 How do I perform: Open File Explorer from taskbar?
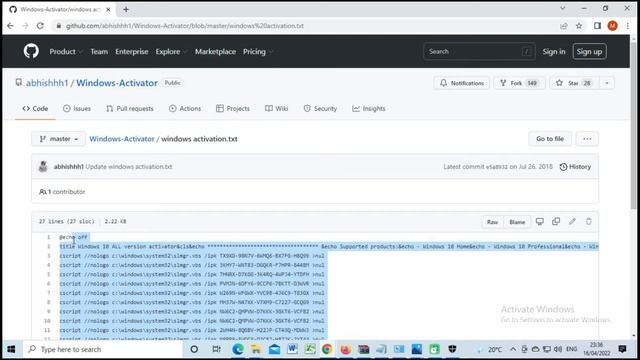[256, 349]
